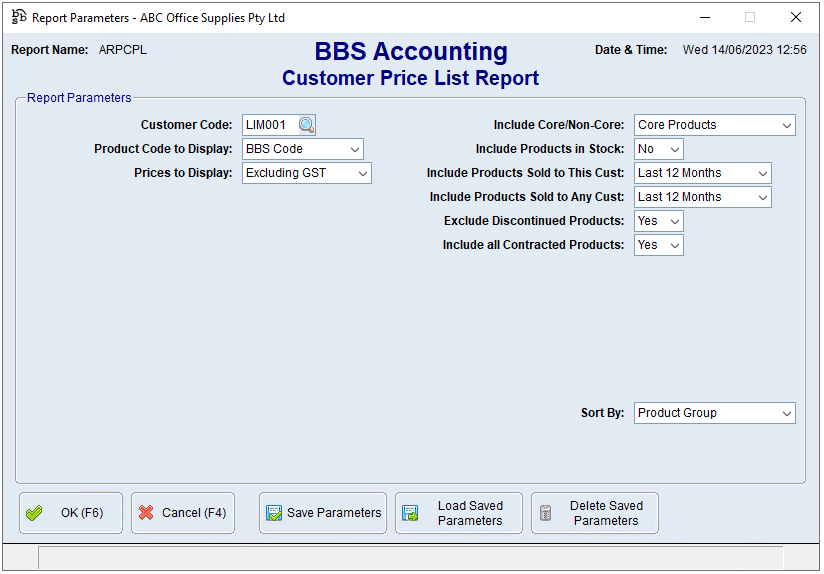The height and width of the screenshot is (574, 824).
Task: Click the app icon in title bar
Action: pyautogui.click(x=18, y=17)
